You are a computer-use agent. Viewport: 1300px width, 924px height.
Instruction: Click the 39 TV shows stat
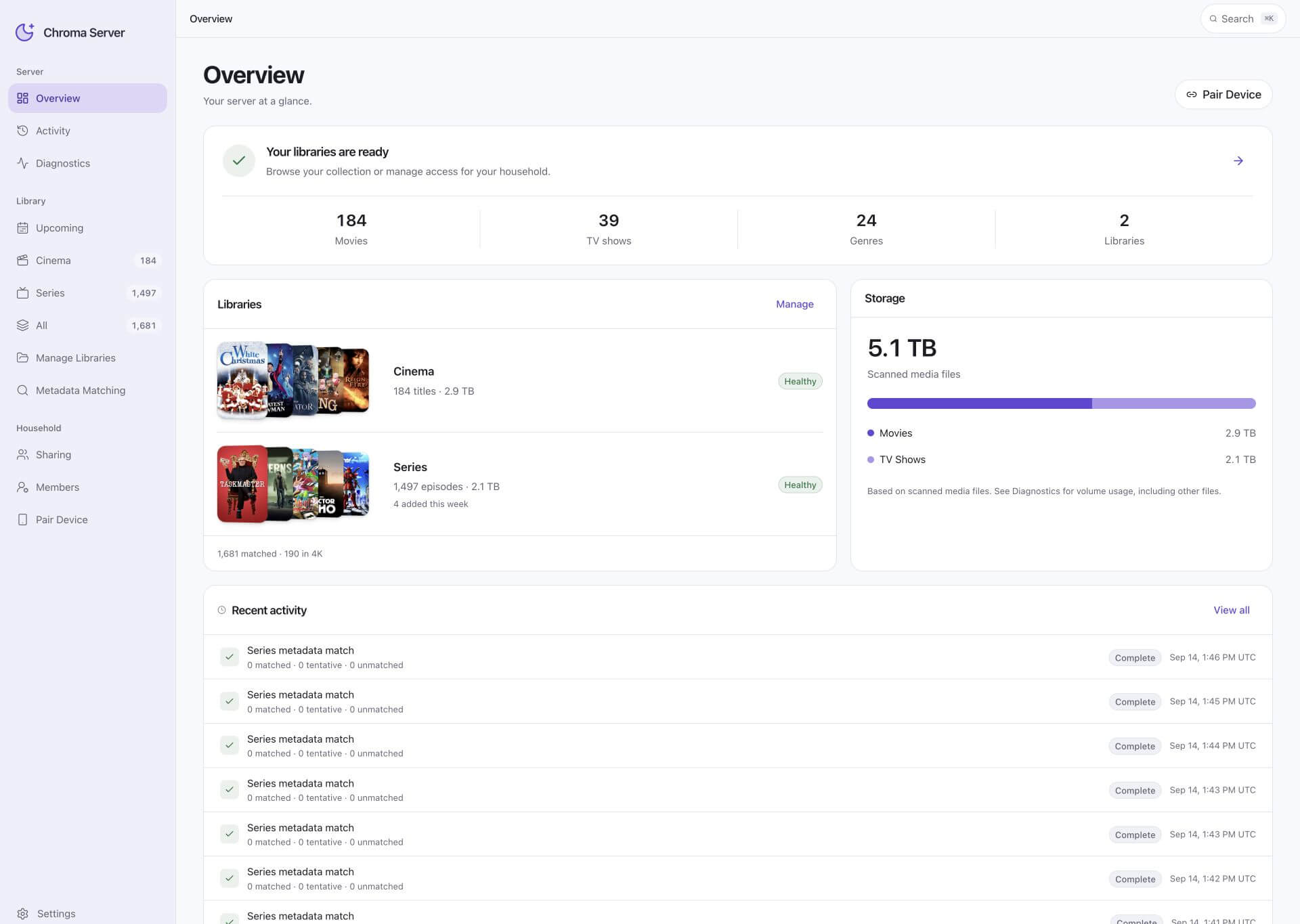tap(609, 229)
